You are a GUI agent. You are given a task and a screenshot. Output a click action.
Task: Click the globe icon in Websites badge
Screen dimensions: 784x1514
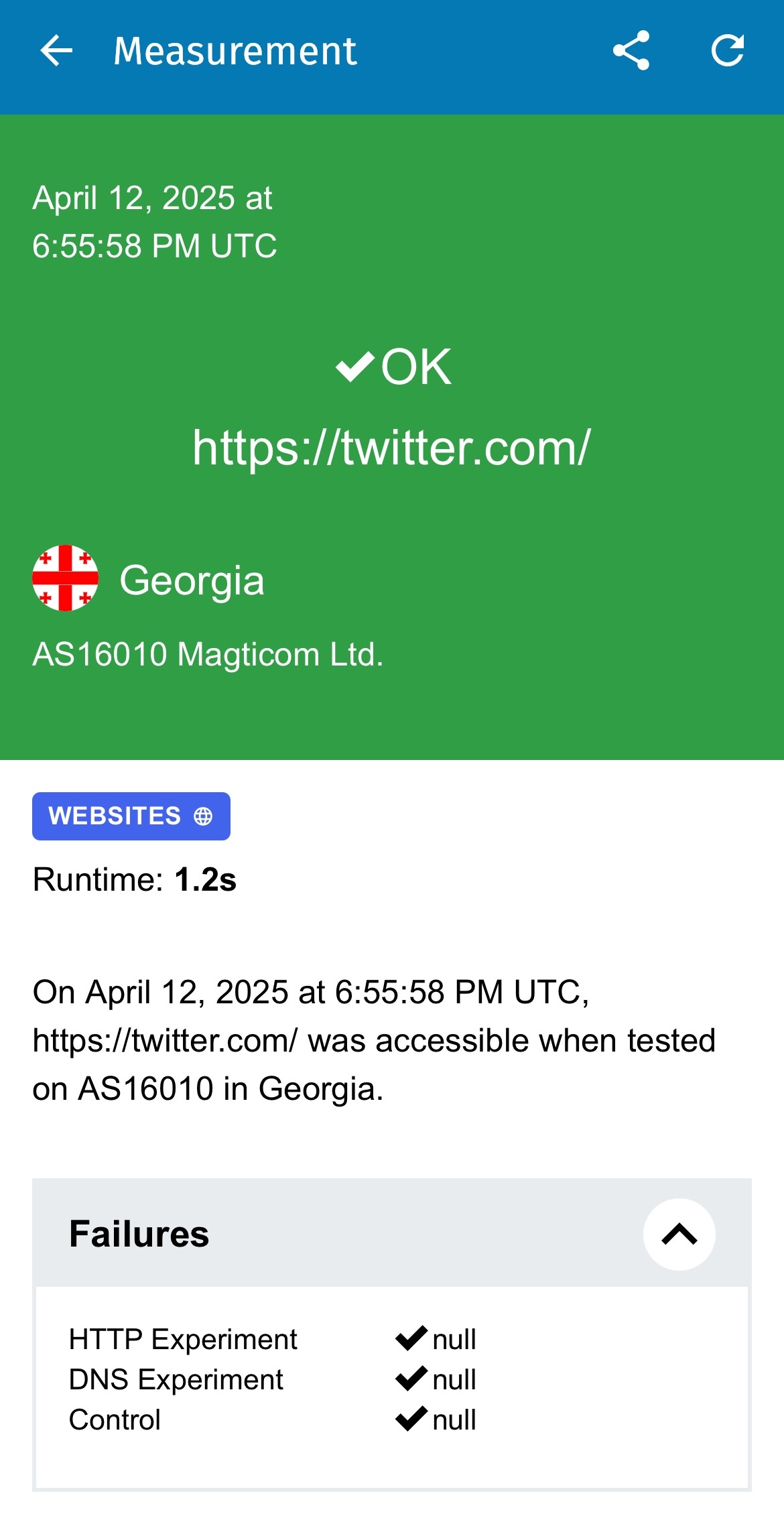pos(203,816)
